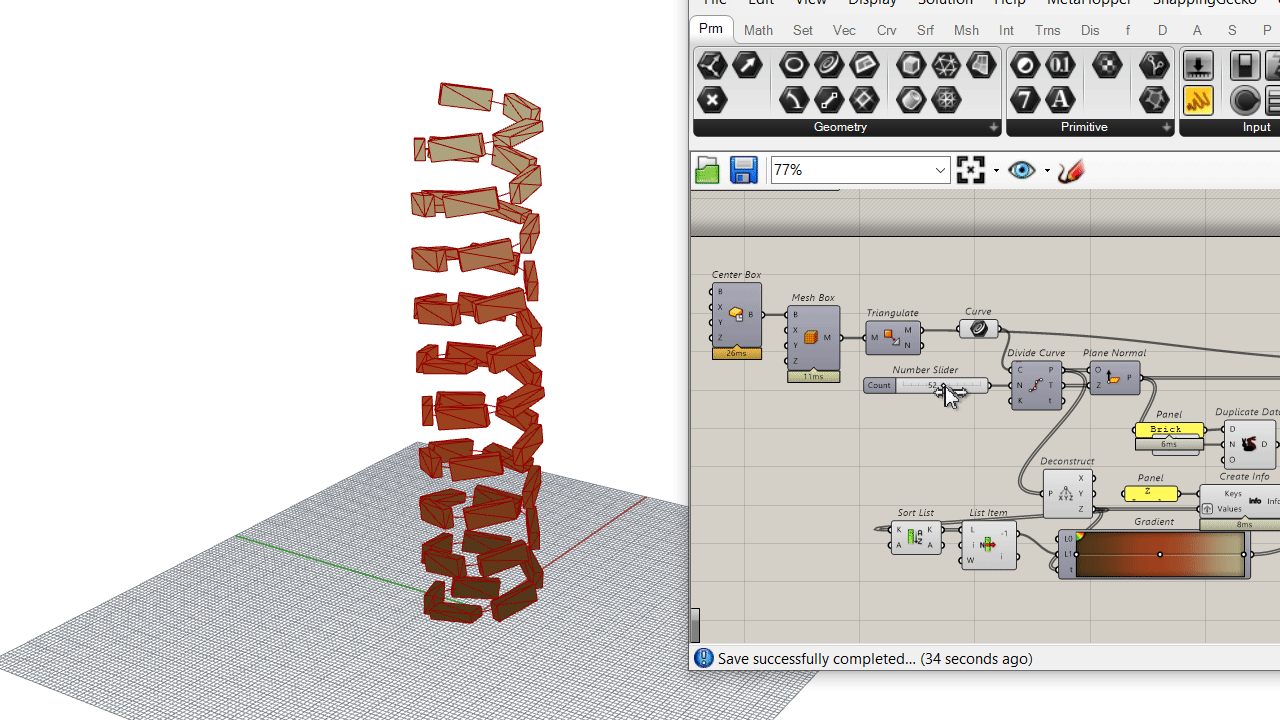Select the Boolean parameter icon in Primitive
Image resolution: width=1280 pixels, height=720 pixels.
1025,65
